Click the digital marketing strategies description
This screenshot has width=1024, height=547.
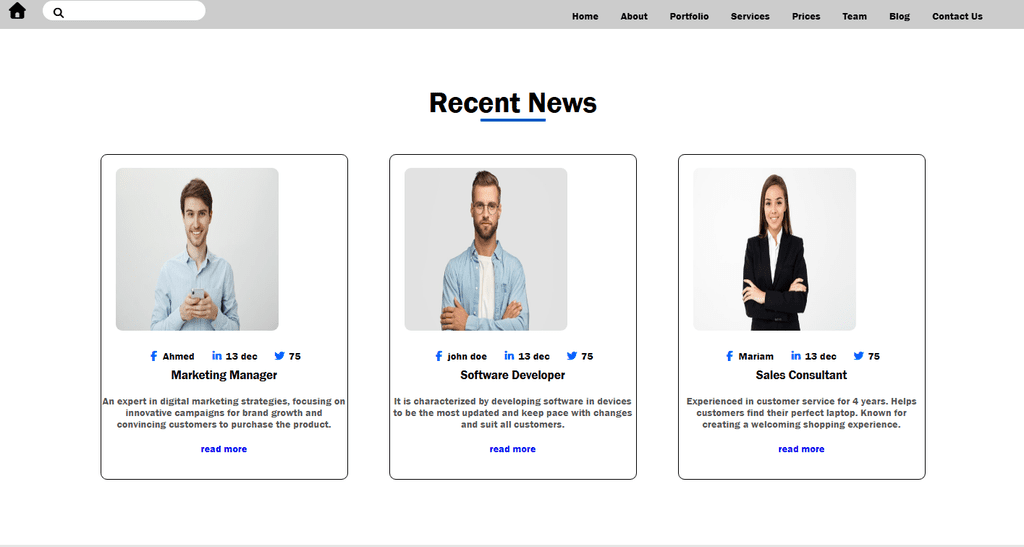tap(224, 413)
